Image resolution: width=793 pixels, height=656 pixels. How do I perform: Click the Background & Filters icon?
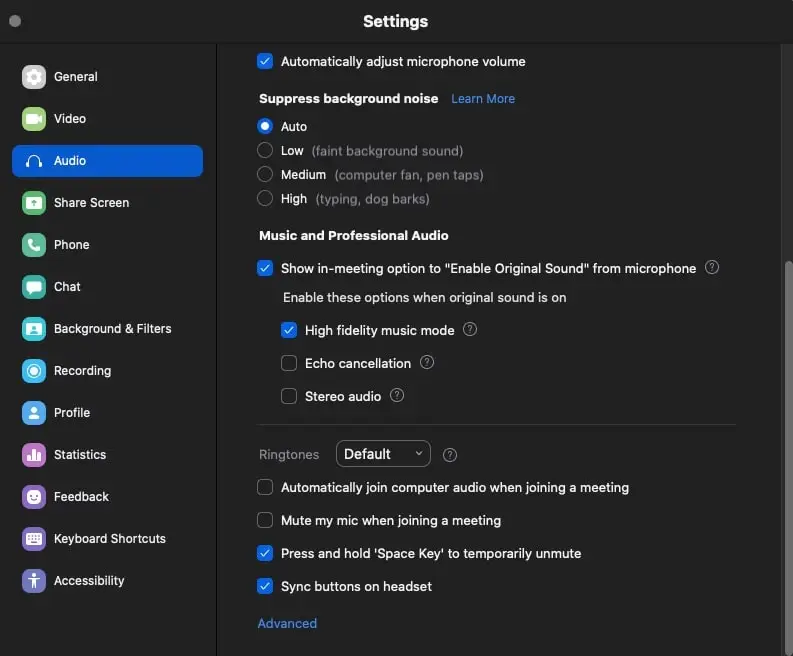34,329
